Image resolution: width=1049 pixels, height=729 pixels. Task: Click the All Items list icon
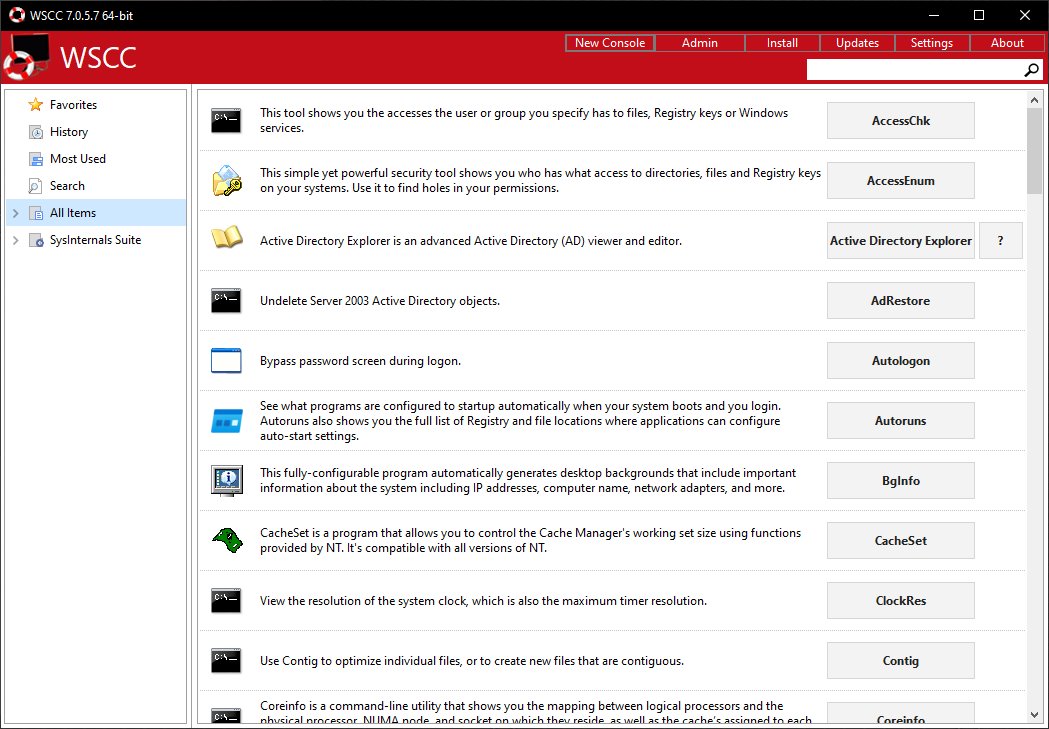click(35, 213)
